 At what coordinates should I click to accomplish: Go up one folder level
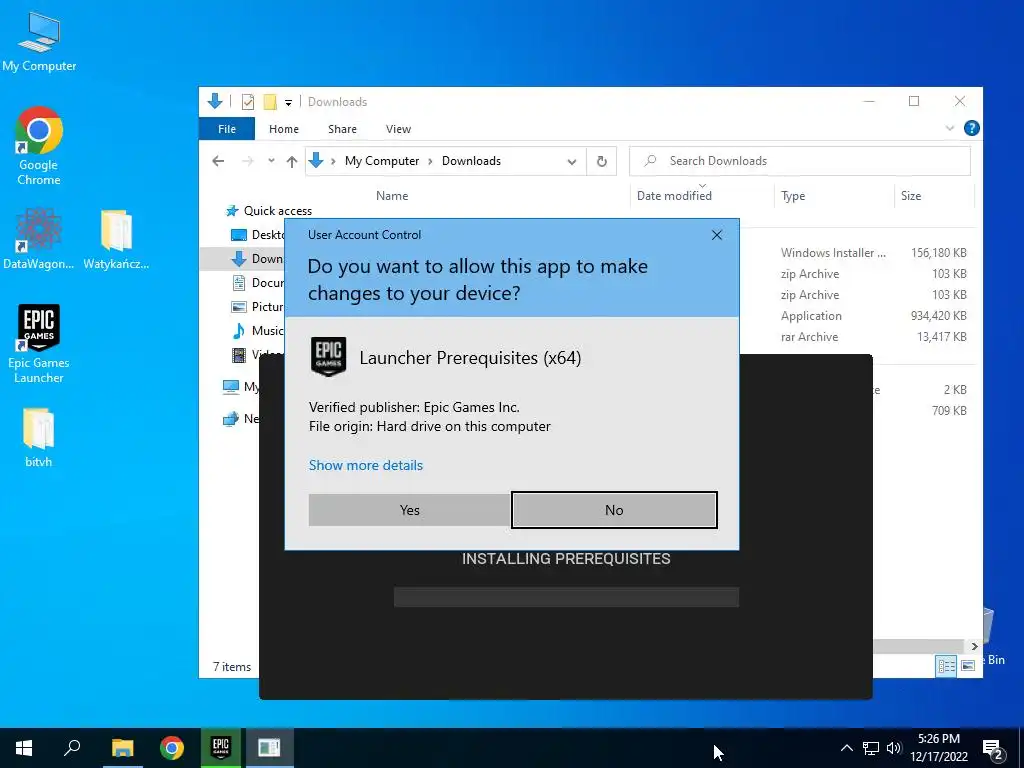pos(292,161)
